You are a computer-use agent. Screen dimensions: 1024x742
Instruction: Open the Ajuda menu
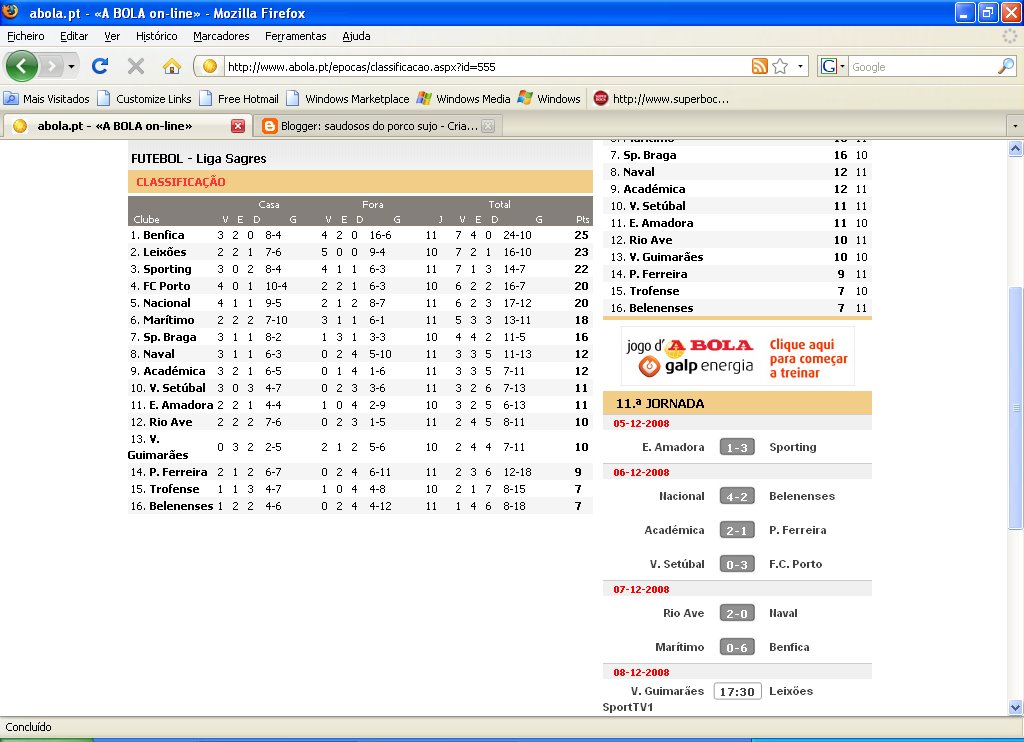pos(356,36)
